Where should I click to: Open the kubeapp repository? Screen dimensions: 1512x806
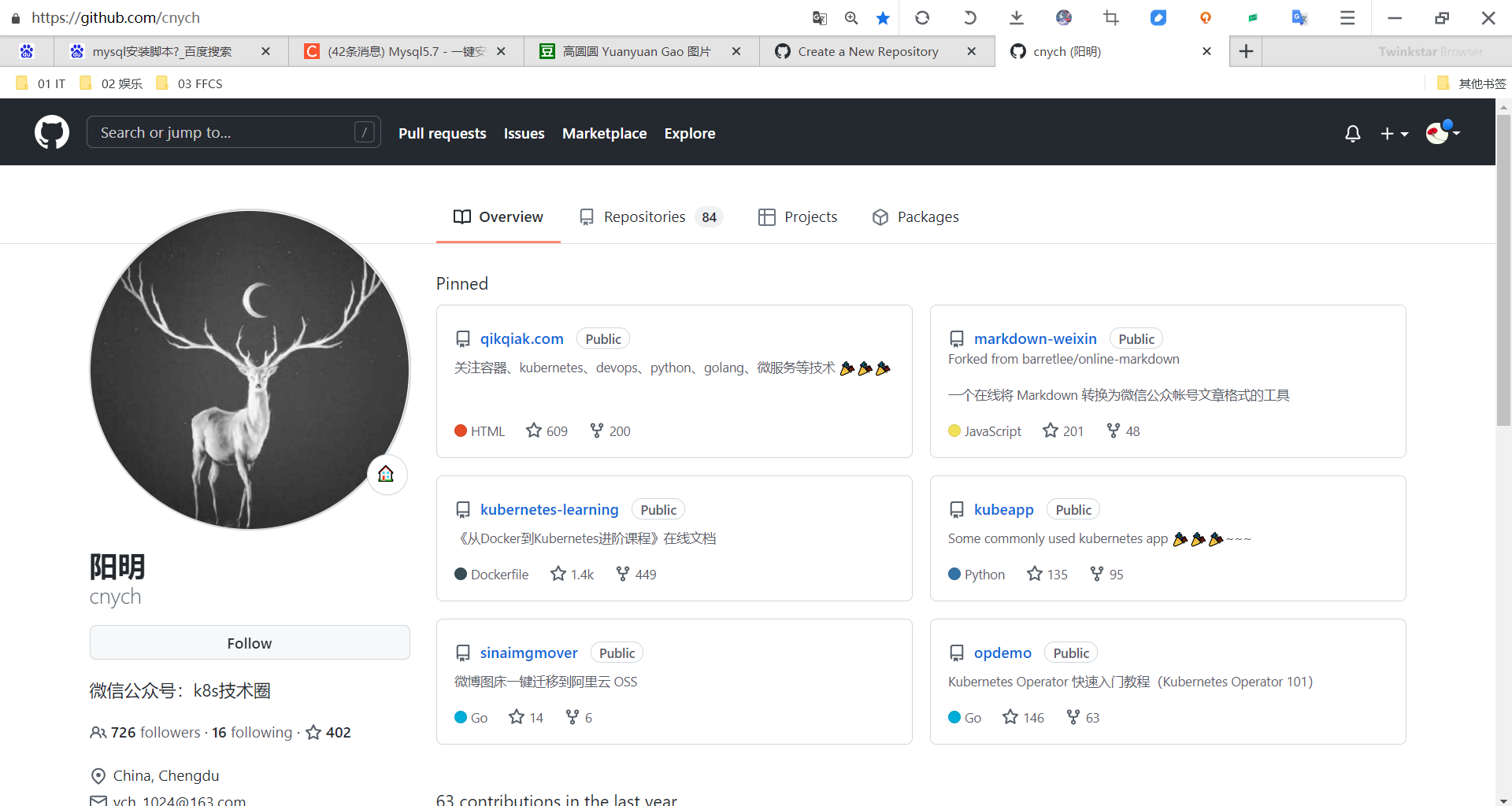pos(1004,509)
